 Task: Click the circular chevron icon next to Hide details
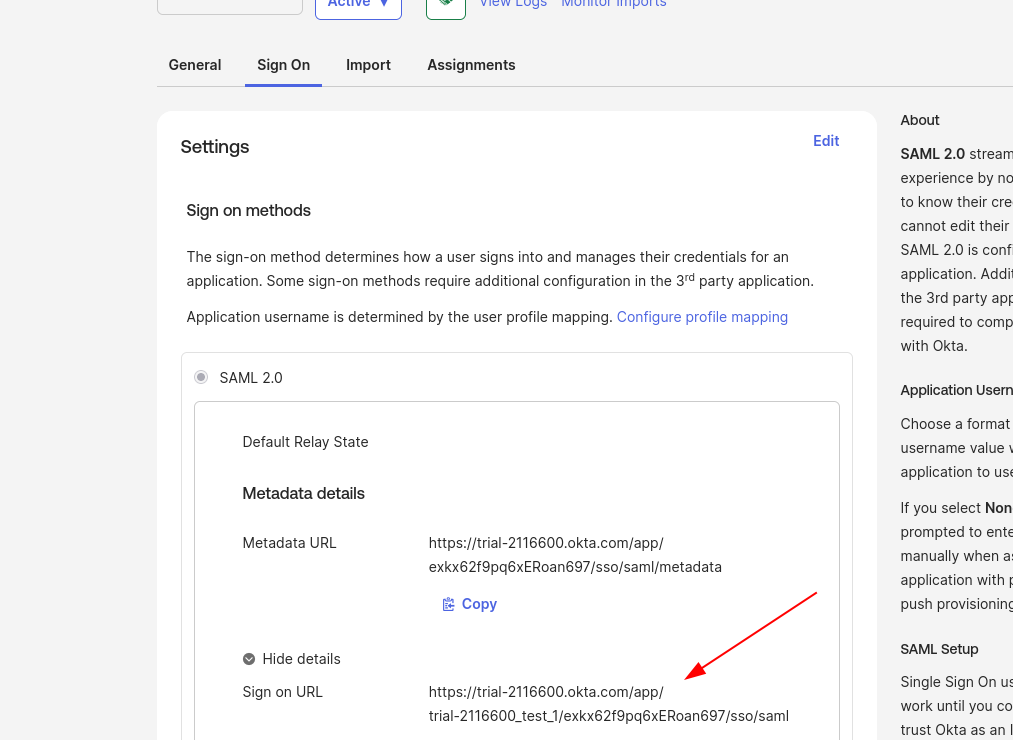pos(249,659)
